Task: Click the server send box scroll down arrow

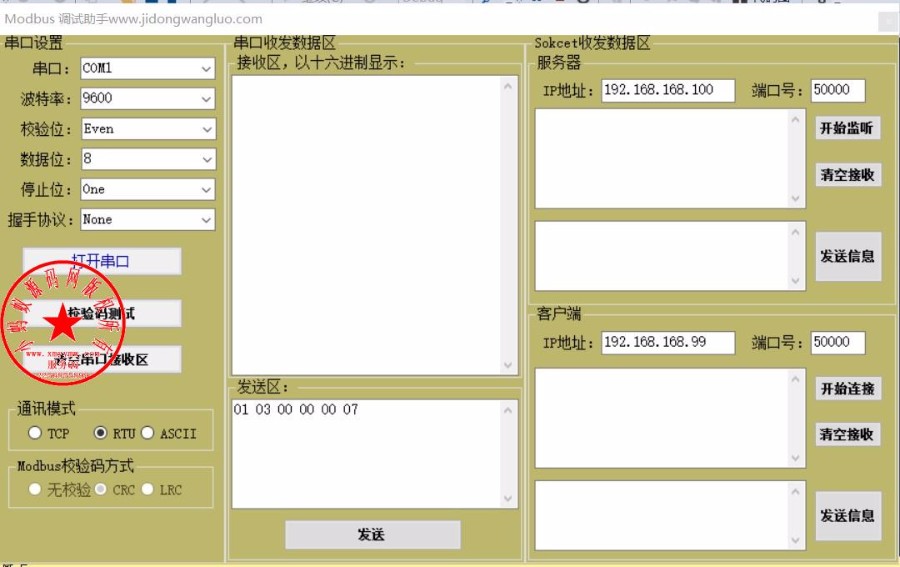Action: pos(795,280)
